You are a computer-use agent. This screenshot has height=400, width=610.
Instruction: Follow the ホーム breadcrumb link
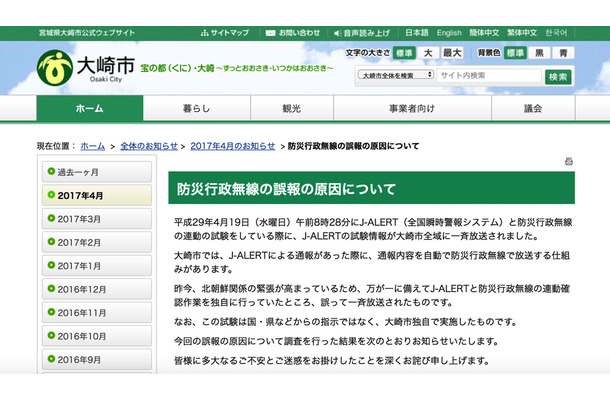click(x=93, y=146)
